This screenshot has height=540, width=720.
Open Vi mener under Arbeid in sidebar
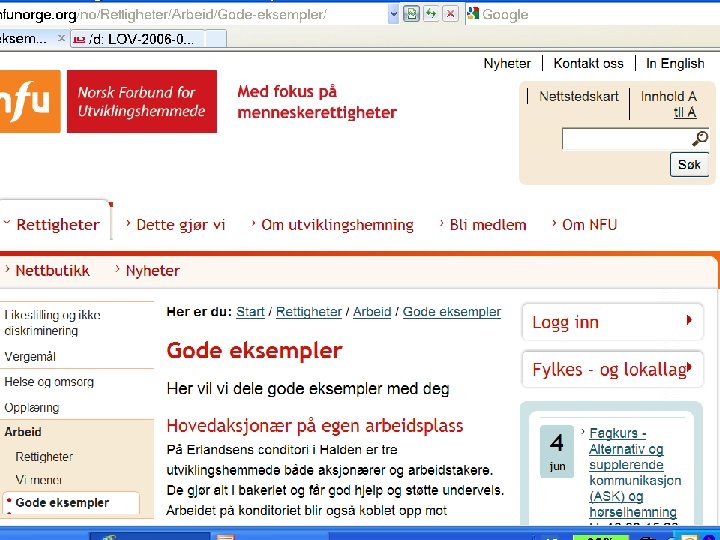tap(39, 480)
